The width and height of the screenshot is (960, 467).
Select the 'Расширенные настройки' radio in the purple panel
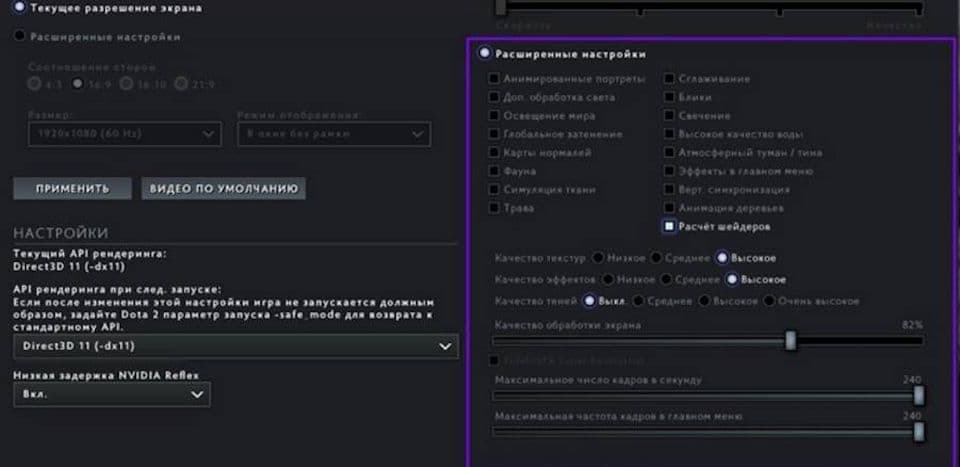point(486,54)
